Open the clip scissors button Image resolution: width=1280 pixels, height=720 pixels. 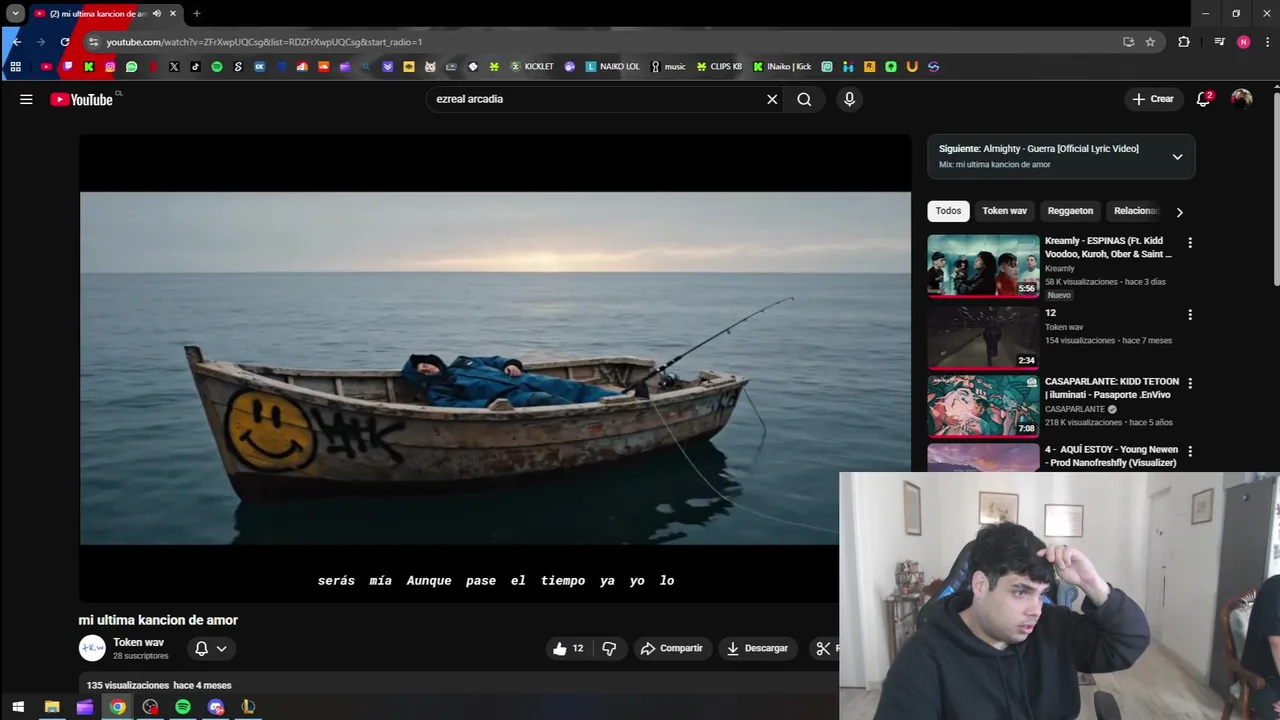[x=823, y=648]
